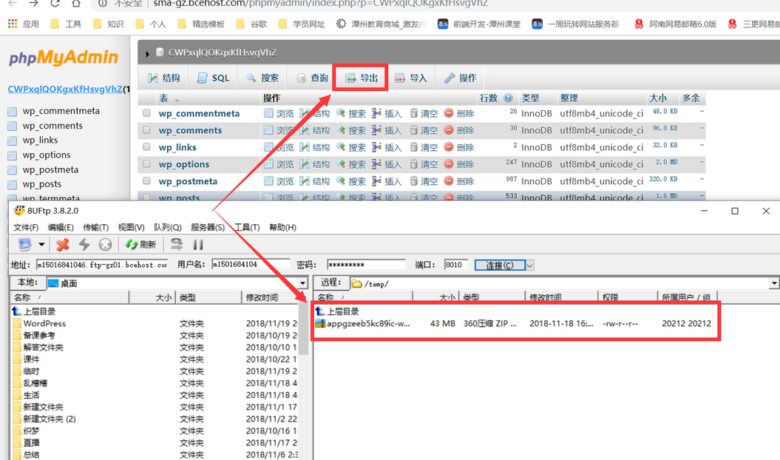Click the pause icon in 8UFtp toolbar
This screenshot has width=780, height=460.
point(198,244)
